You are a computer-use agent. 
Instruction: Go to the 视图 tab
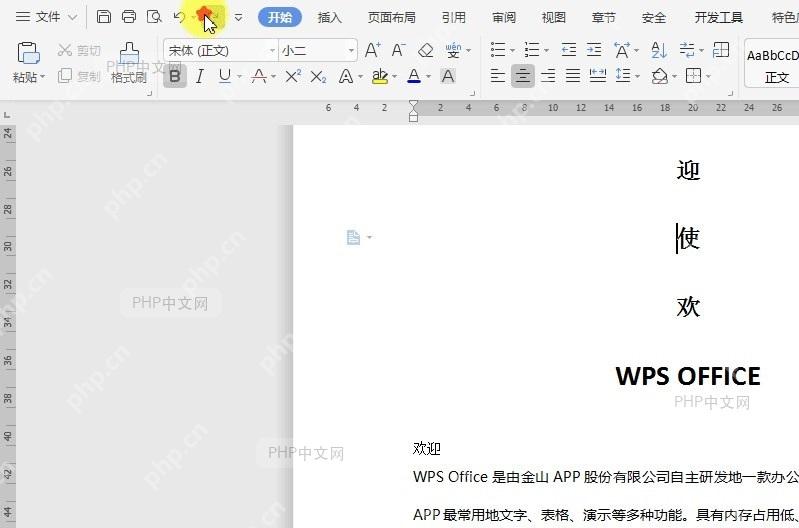554,17
